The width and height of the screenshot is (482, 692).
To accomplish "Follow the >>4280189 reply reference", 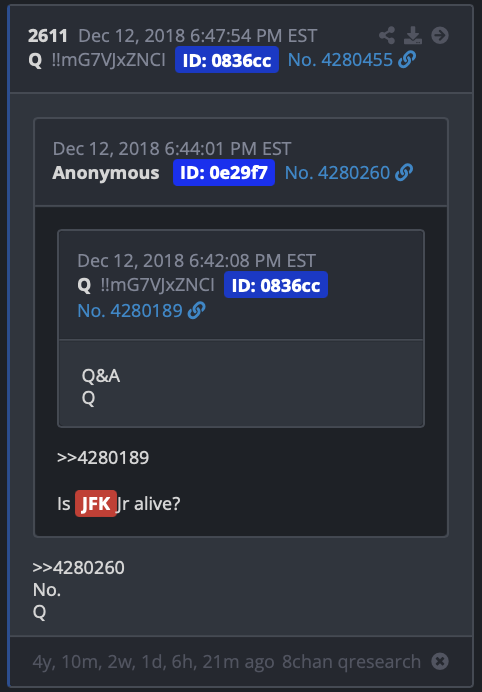I will 103,458.
